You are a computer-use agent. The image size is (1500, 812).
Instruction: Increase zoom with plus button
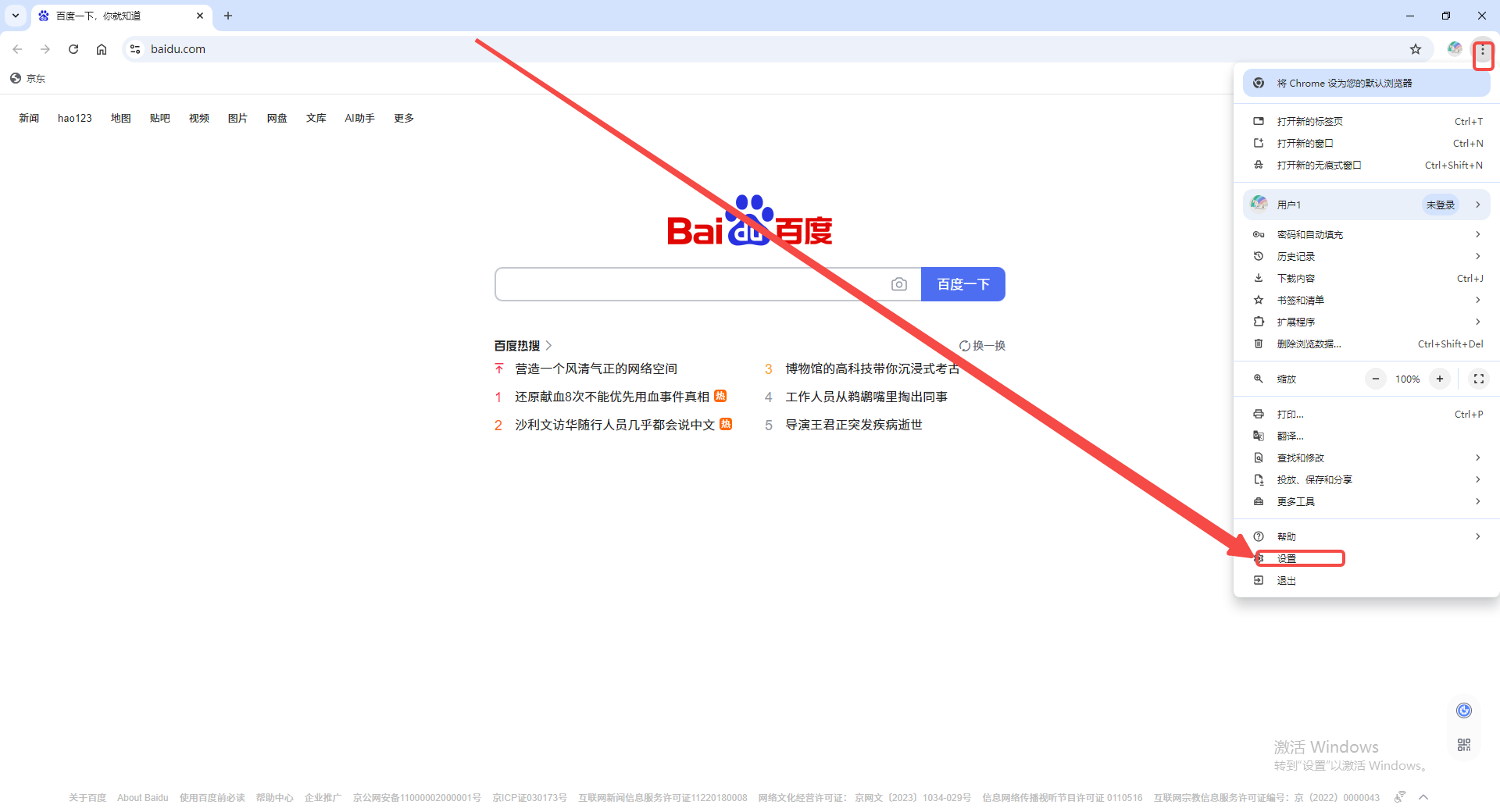click(x=1440, y=379)
